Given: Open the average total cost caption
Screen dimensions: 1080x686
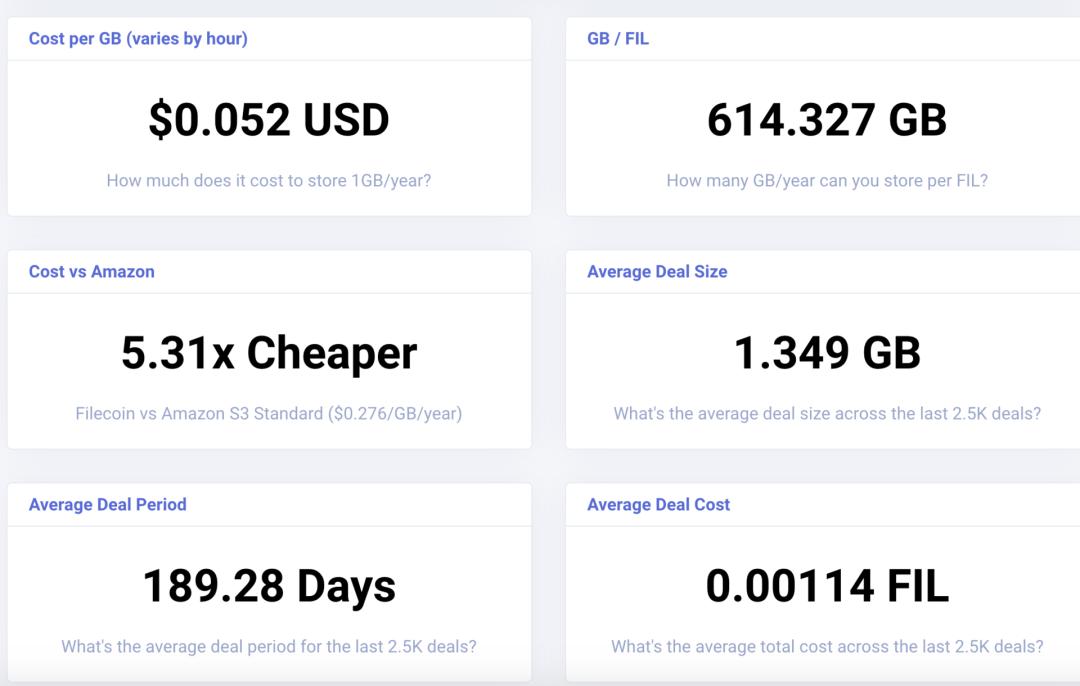Looking at the screenshot, I should click(x=828, y=646).
